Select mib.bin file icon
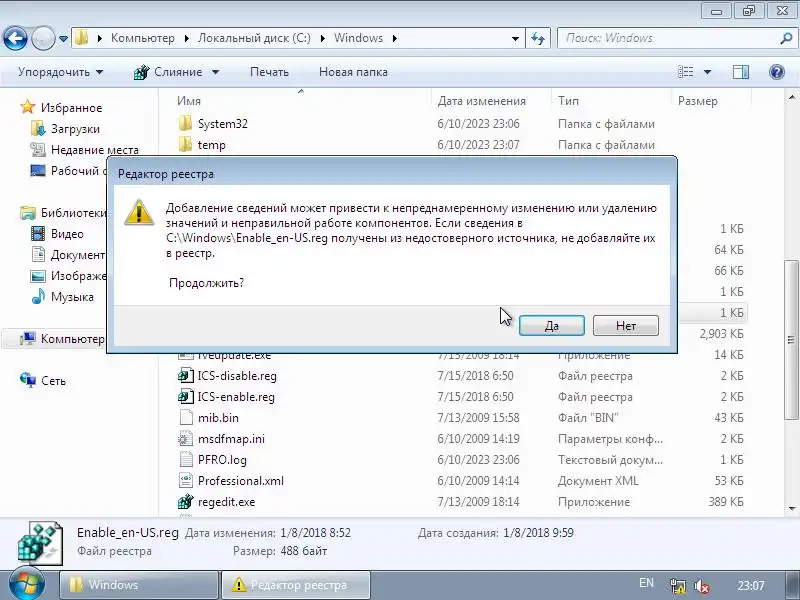Image resolution: width=800 pixels, height=600 pixels. pos(186,417)
